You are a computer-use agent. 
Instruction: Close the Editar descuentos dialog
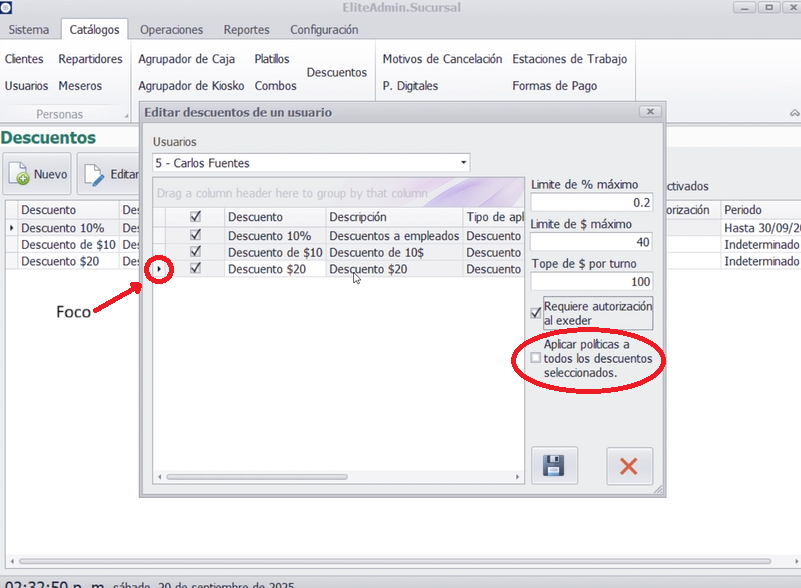650,112
